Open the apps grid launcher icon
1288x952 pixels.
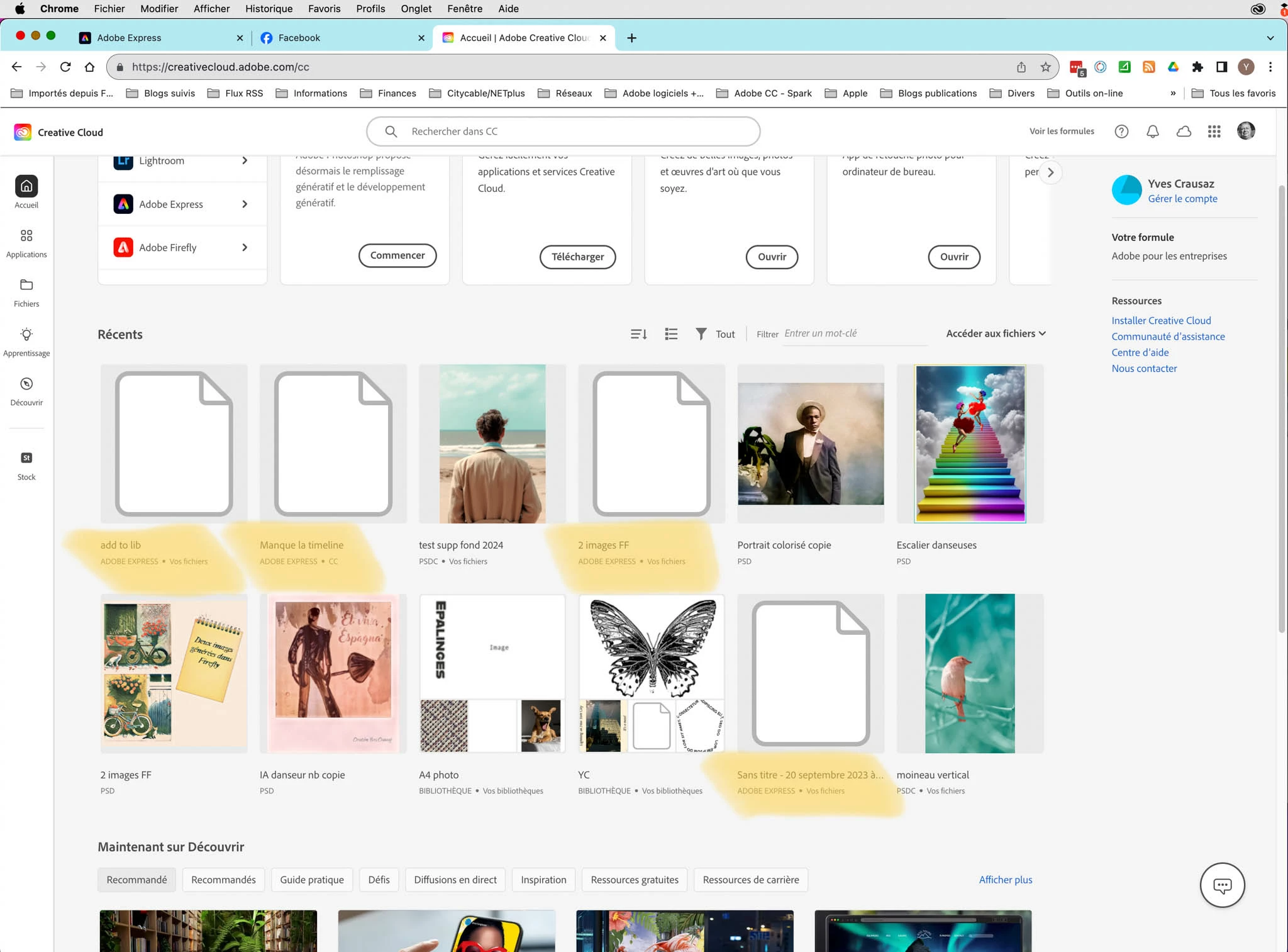(1214, 132)
